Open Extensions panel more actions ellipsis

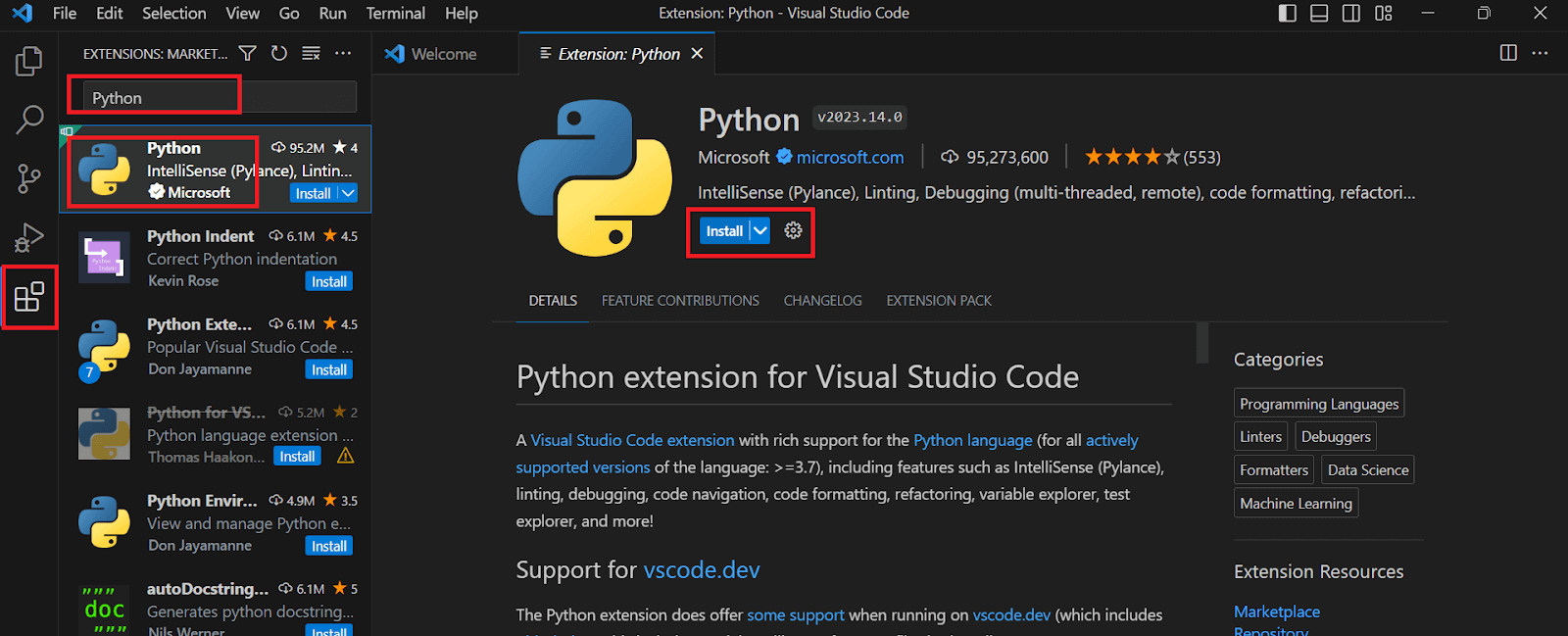pyautogui.click(x=343, y=53)
